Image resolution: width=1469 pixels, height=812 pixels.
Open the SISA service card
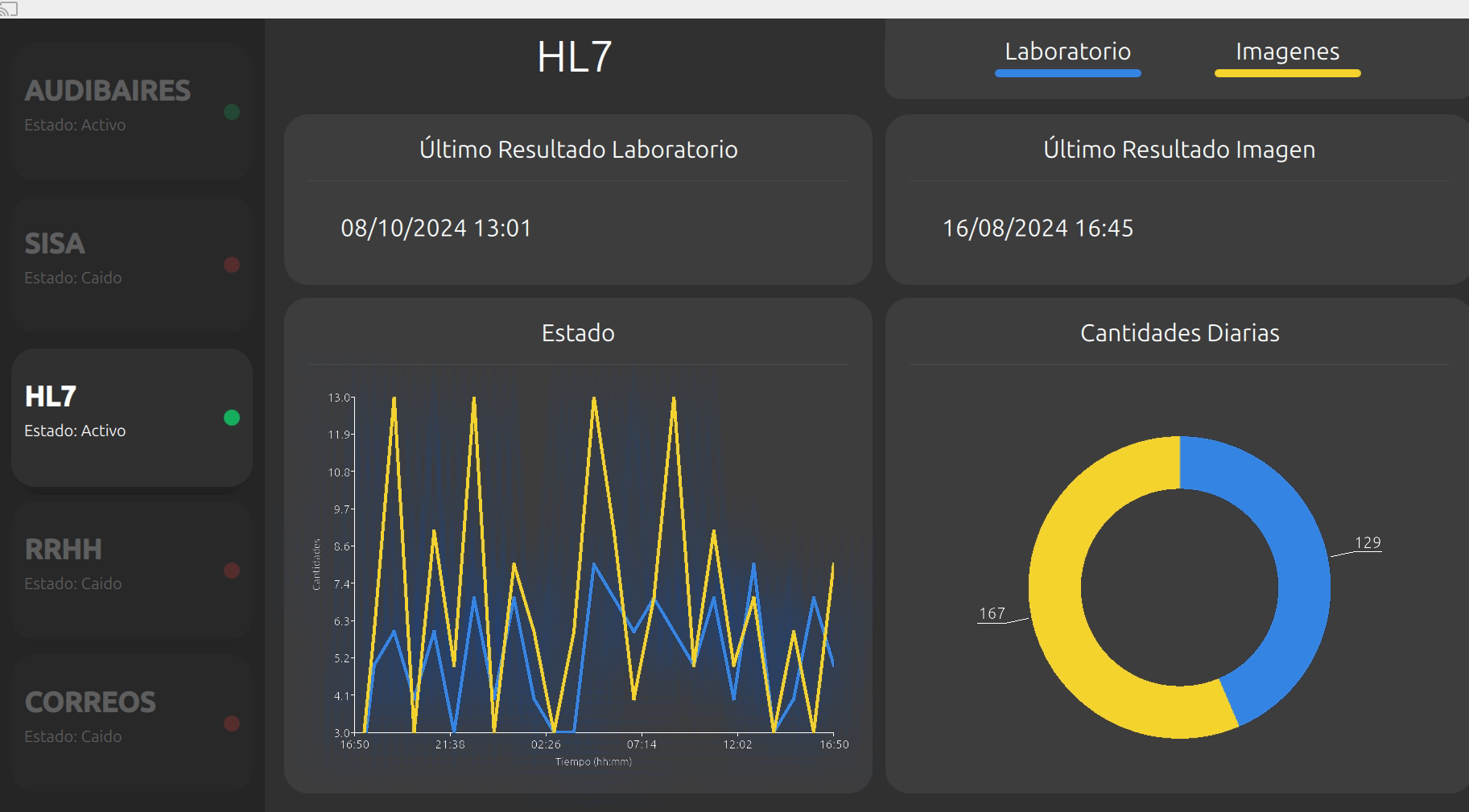click(132, 264)
